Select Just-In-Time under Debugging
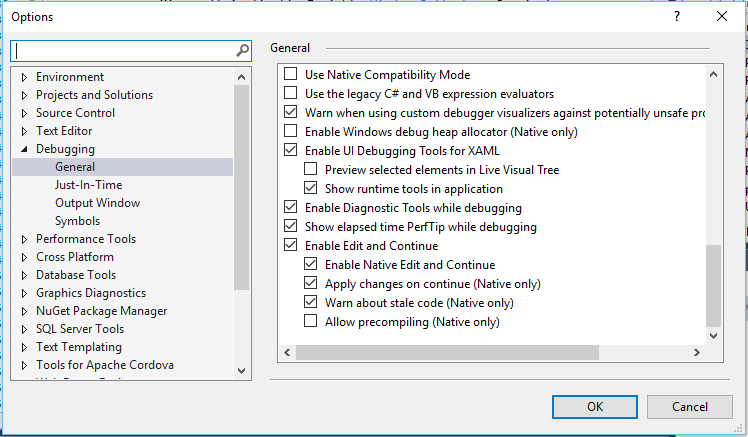 tap(87, 185)
